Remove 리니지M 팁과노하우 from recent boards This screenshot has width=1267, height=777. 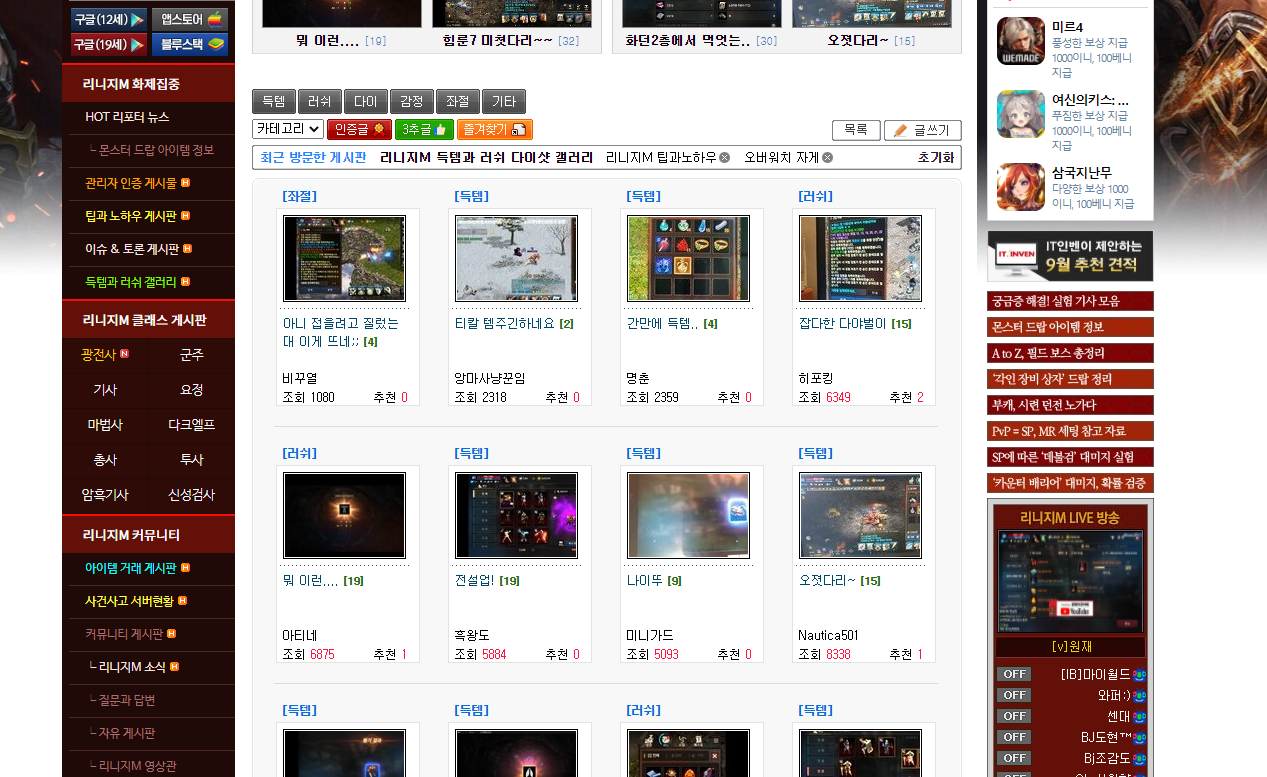click(724, 158)
